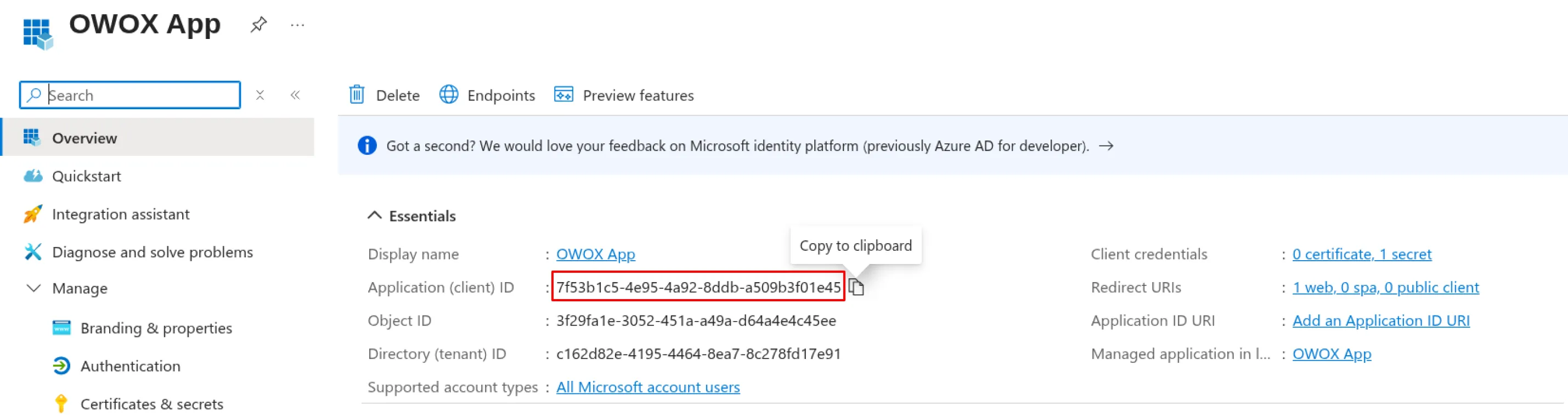Viewport: 1568px width, 416px height.
Task: Open Certificates & secrets
Action: (x=151, y=404)
